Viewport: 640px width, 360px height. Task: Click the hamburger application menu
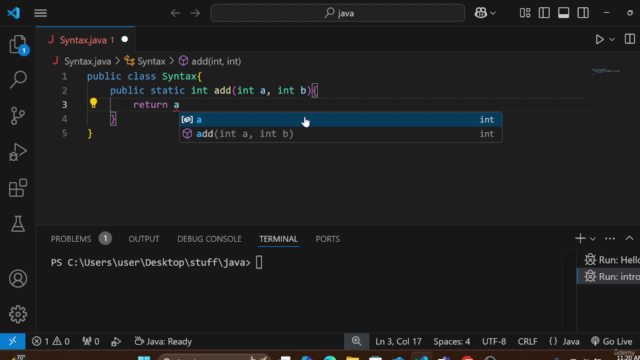pos(40,13)
